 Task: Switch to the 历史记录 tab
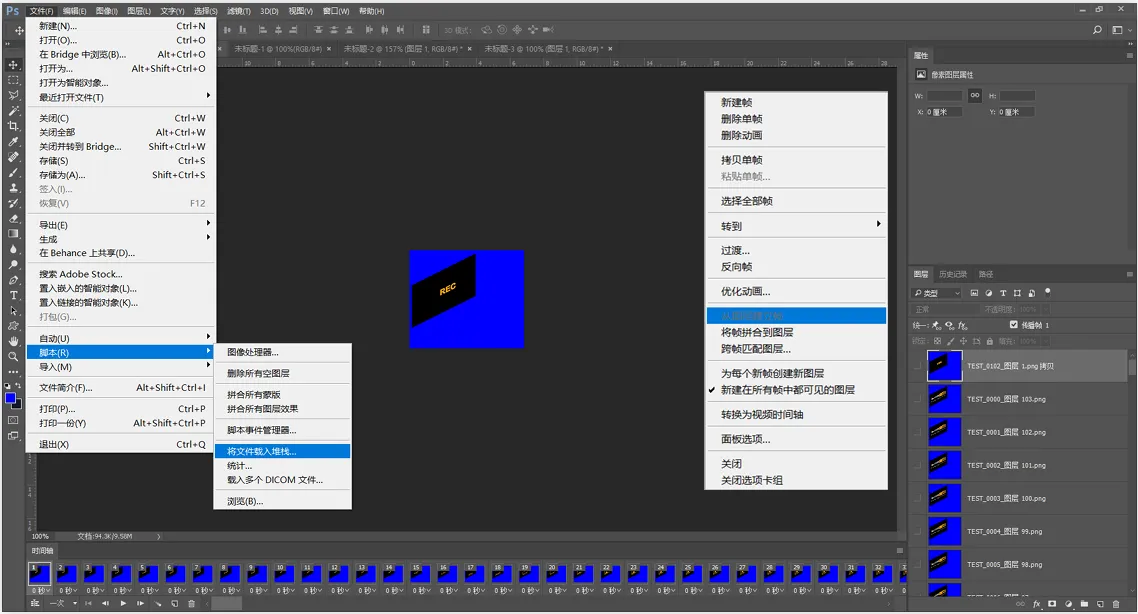coord(952,274)
